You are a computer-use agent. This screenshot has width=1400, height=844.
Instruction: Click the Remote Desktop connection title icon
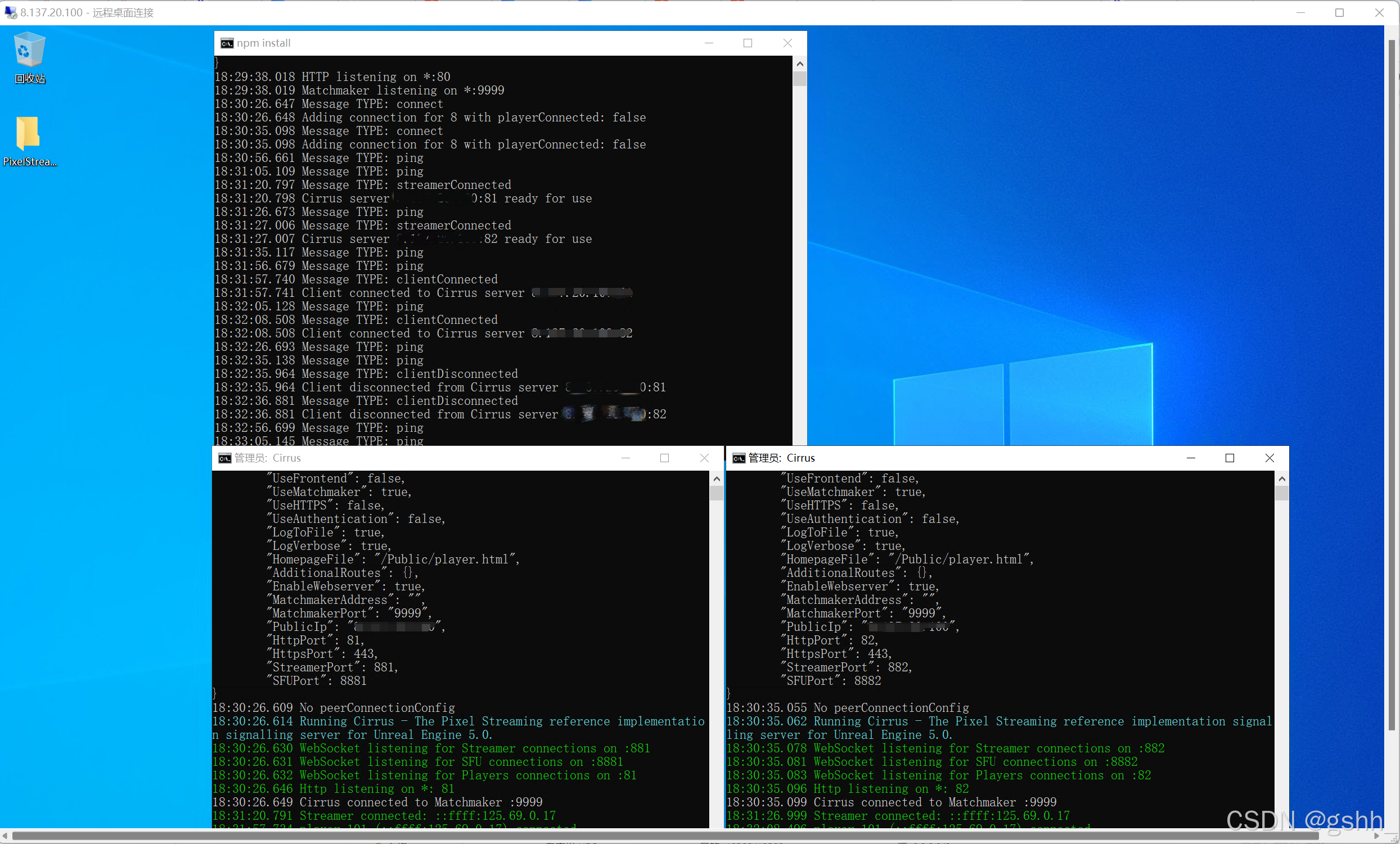point(10,12)
